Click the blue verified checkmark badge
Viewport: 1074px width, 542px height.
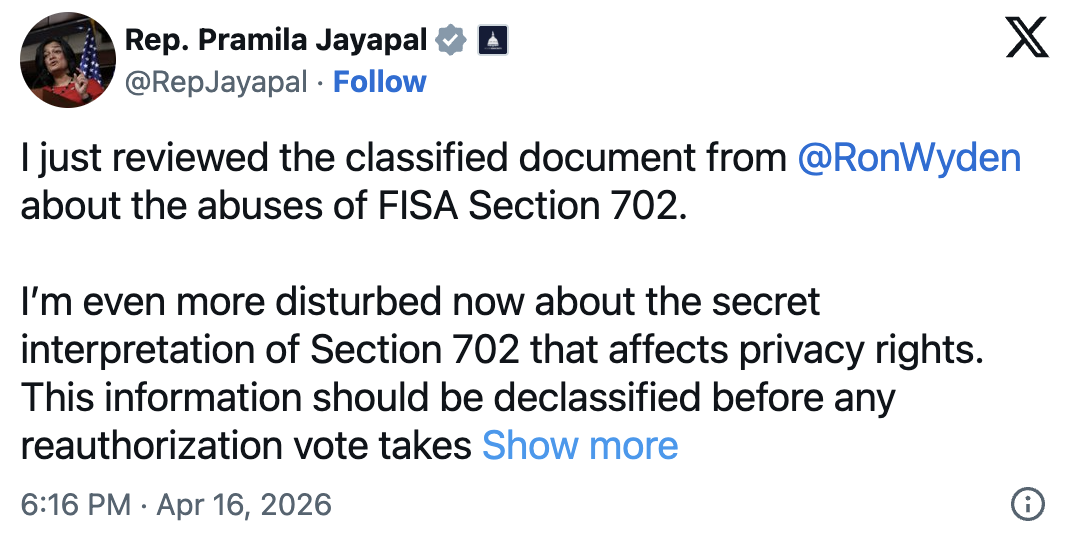453,40
